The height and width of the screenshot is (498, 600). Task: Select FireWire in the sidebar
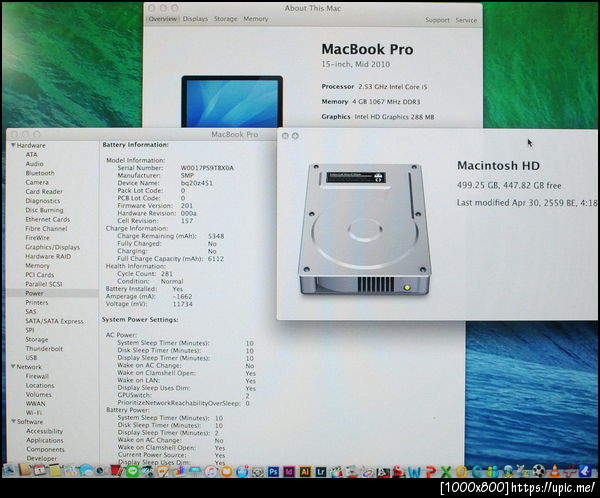point(37,238)
